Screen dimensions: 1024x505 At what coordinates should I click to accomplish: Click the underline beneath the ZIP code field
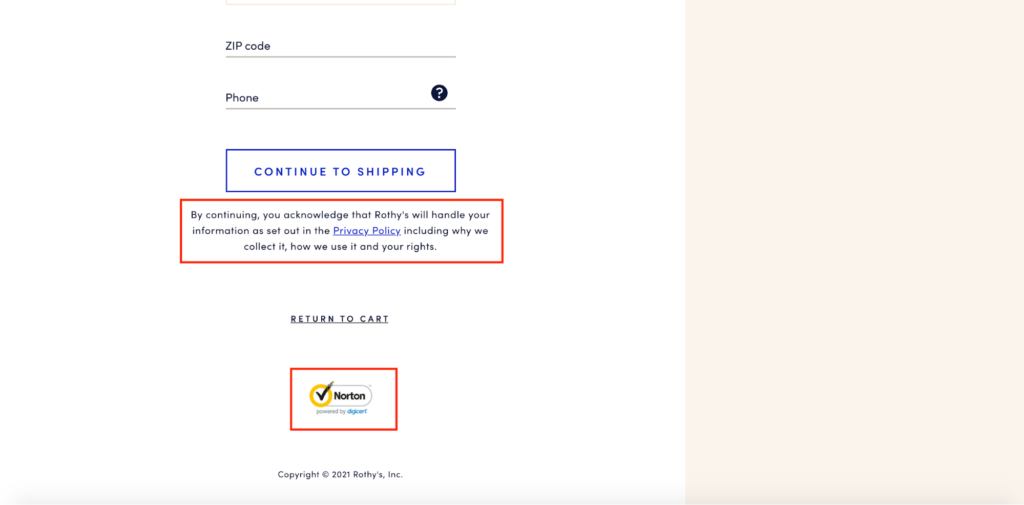(340, 57)
